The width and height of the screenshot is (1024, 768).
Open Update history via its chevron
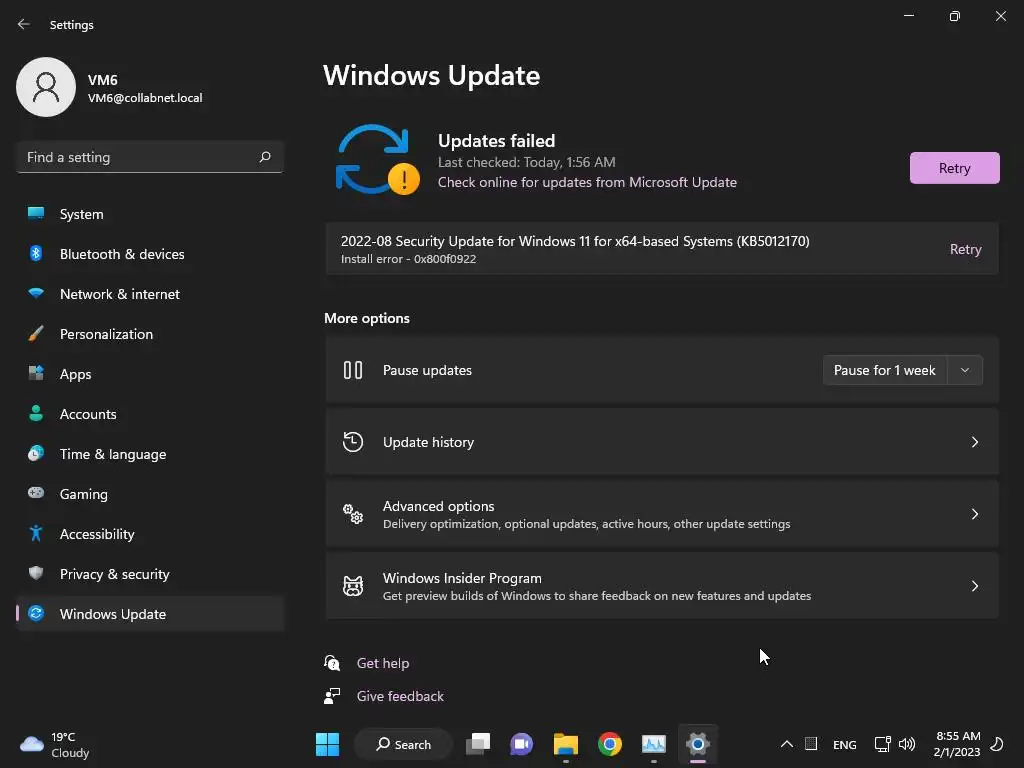click(974, 442)
